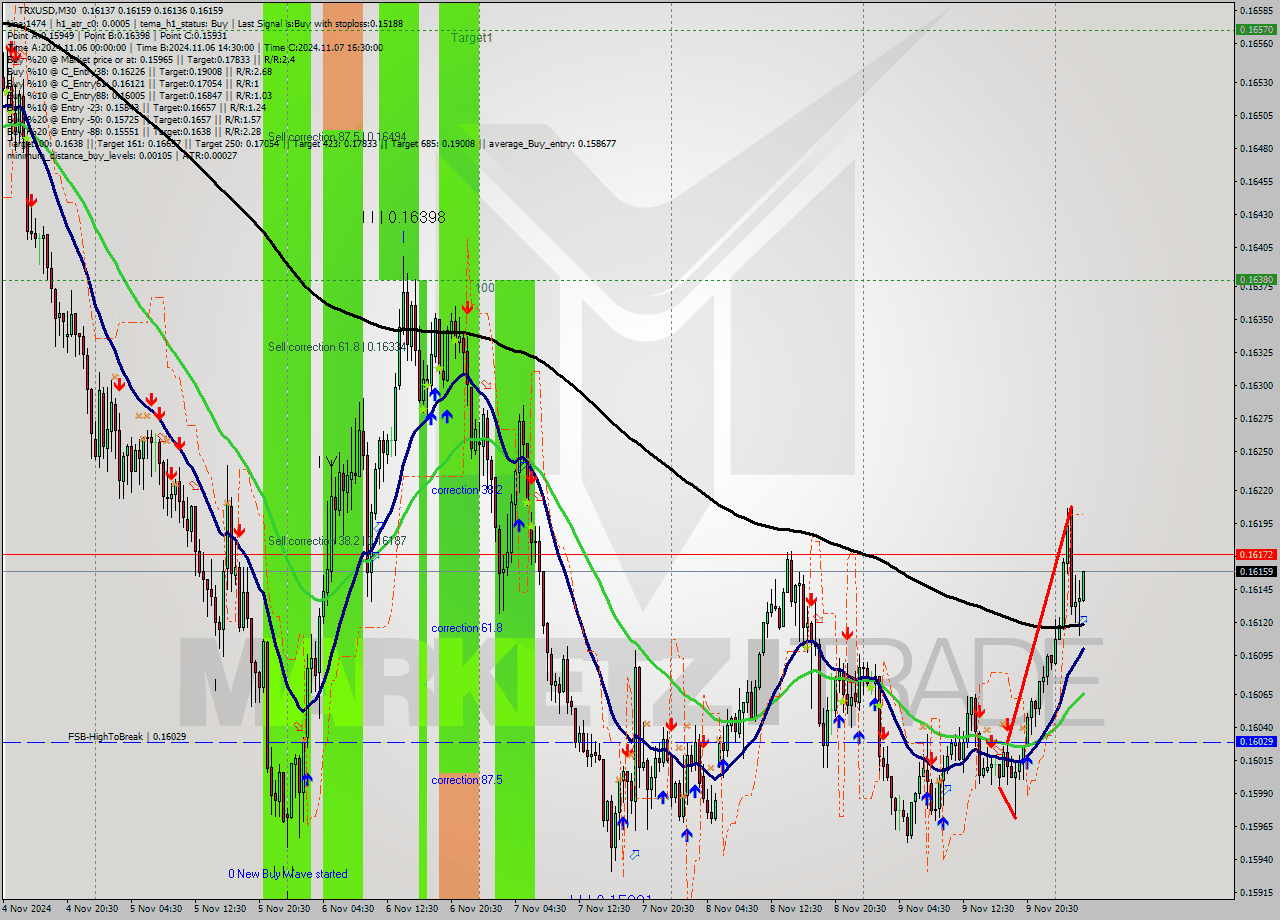Click the '7 Nov 20:30' time label
1280x920 pixels.
coord(669,909)
